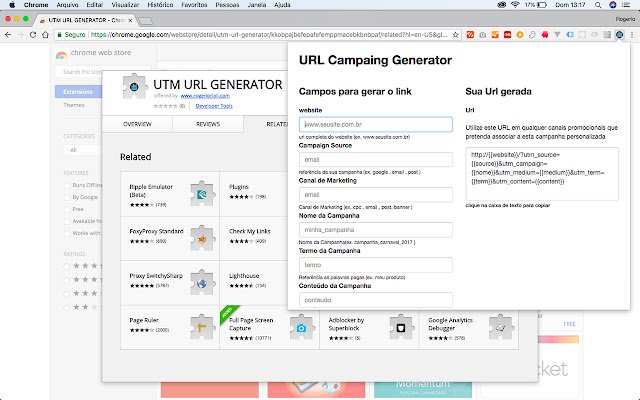Open the Ajuda menu
This screenshot has width=640, height=400.
click(x=282, y=5)
